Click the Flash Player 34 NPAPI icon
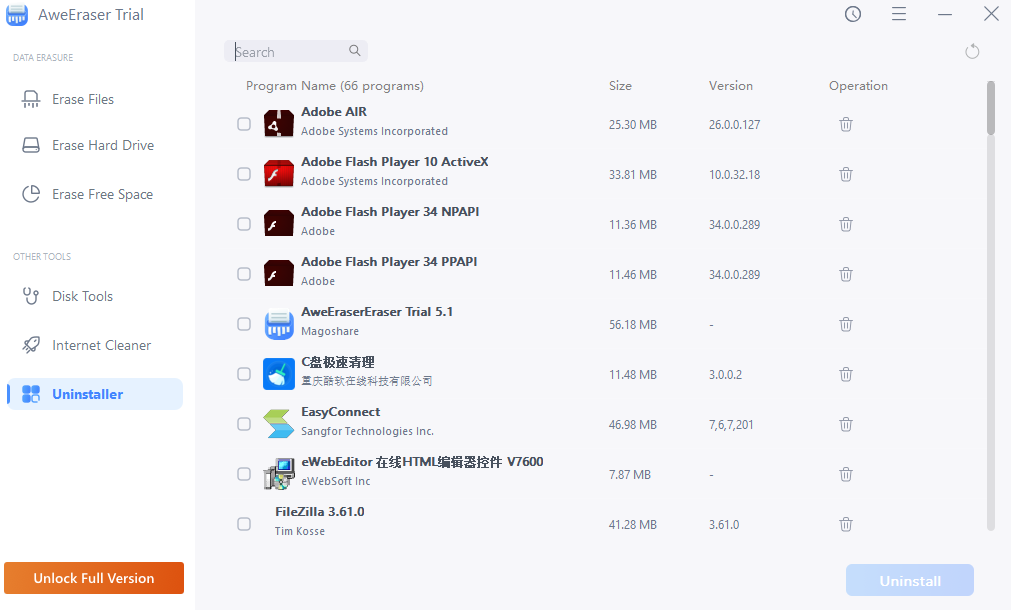Viewport: 1011px width, 610px height. coord(279,224)
